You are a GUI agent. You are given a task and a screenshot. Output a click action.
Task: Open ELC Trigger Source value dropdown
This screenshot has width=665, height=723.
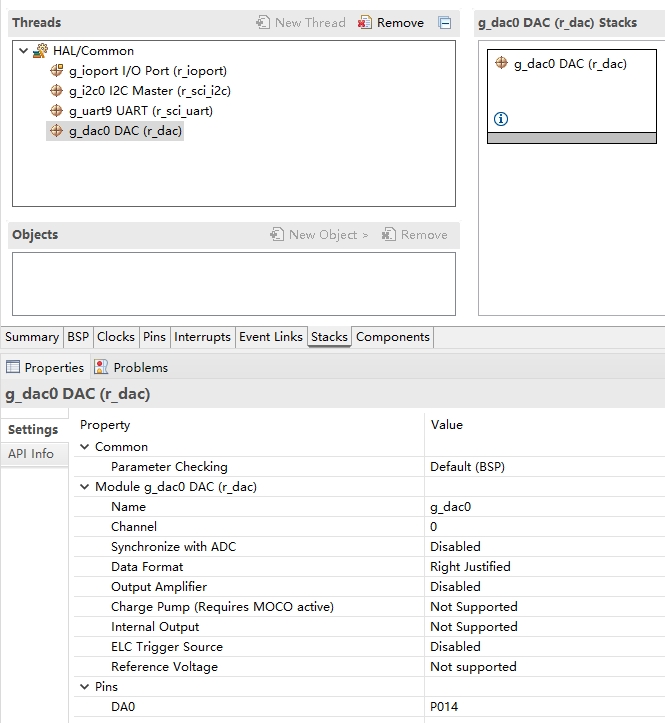tap(545, 647)
